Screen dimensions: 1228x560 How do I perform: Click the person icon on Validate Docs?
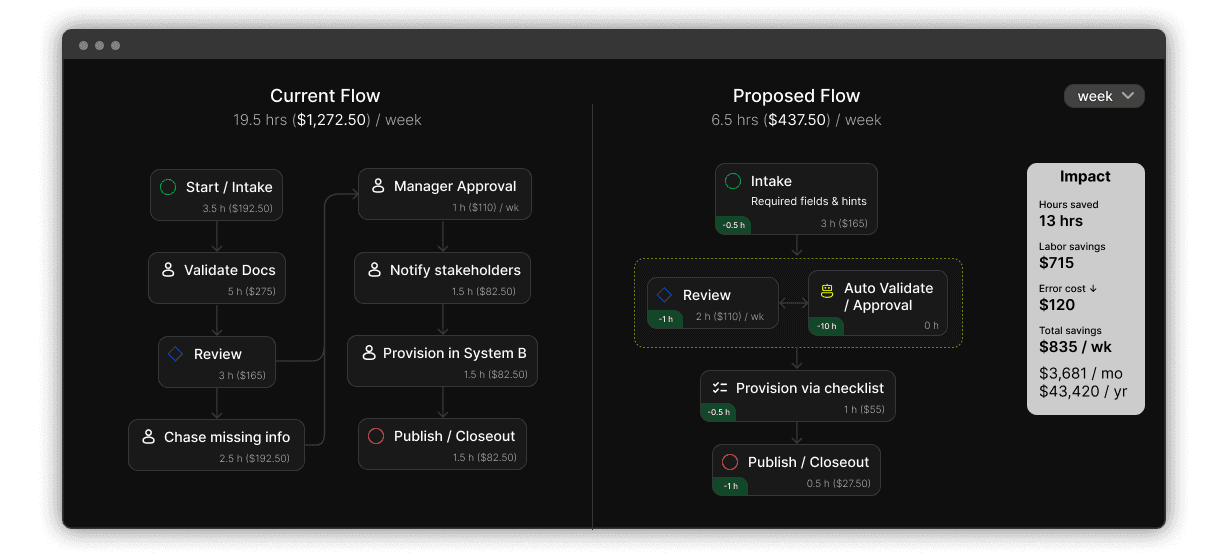(x=167, y=270)
